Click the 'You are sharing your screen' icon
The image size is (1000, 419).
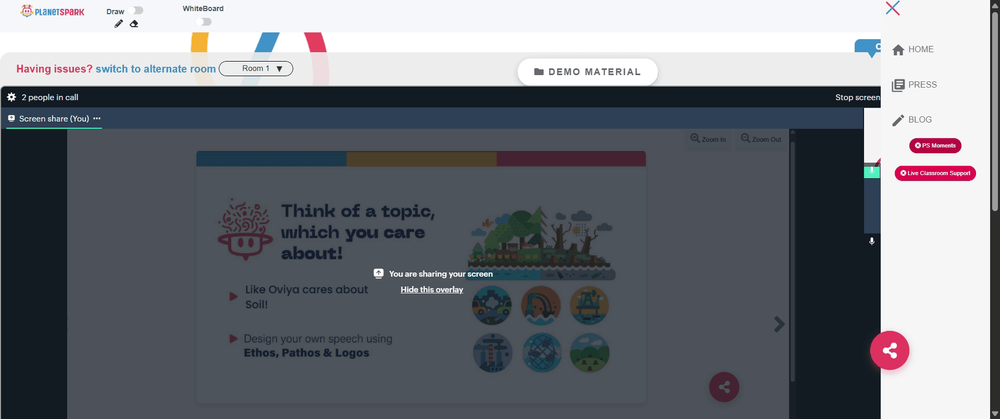click(x=378, y=274)
